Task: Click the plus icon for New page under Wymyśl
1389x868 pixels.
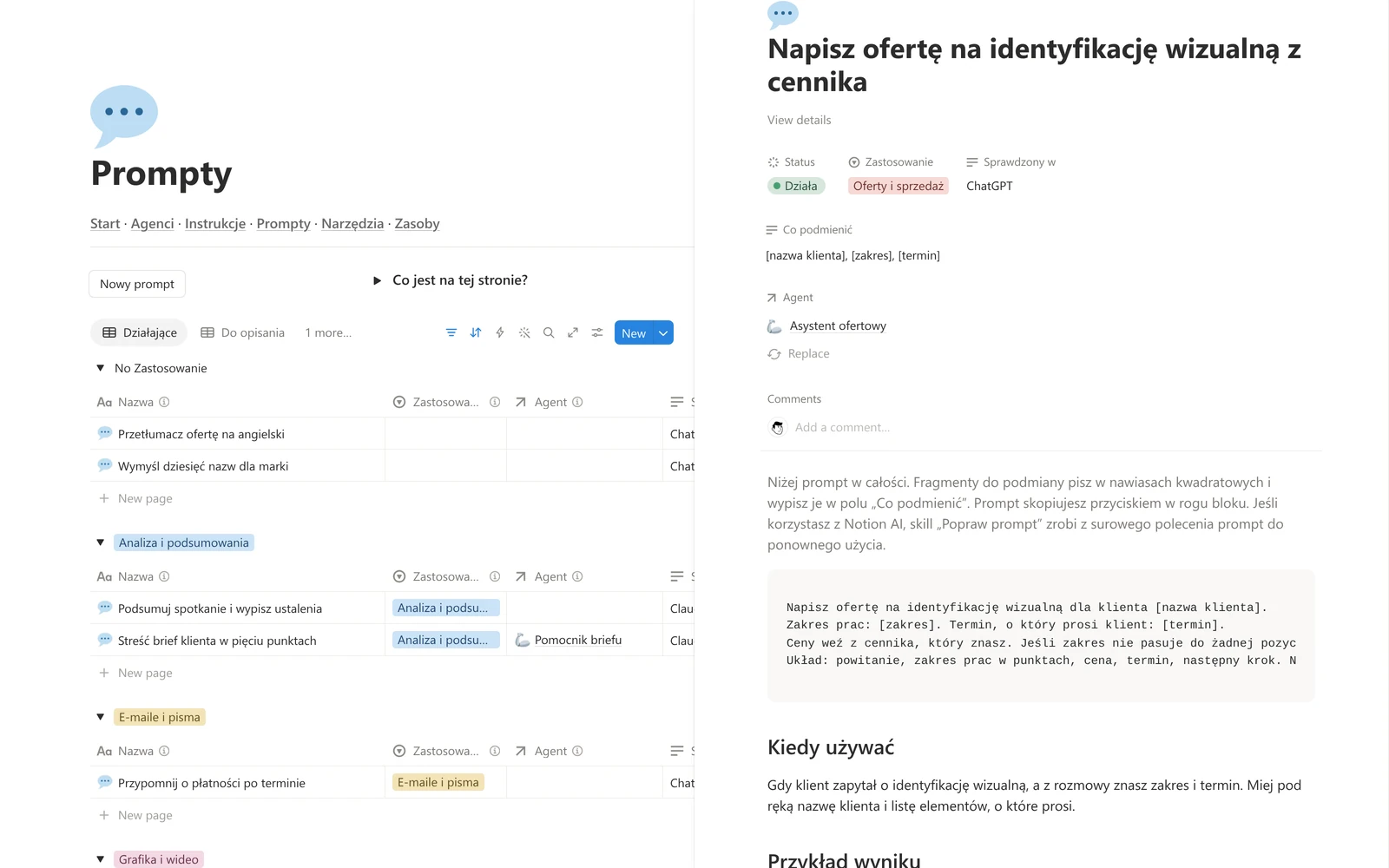Action: coord(104,498)
